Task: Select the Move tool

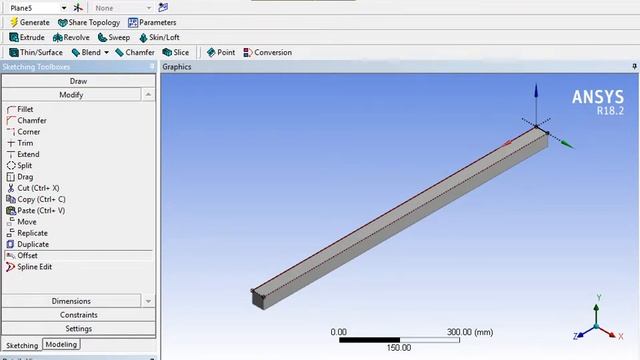Action: (22, 222)
